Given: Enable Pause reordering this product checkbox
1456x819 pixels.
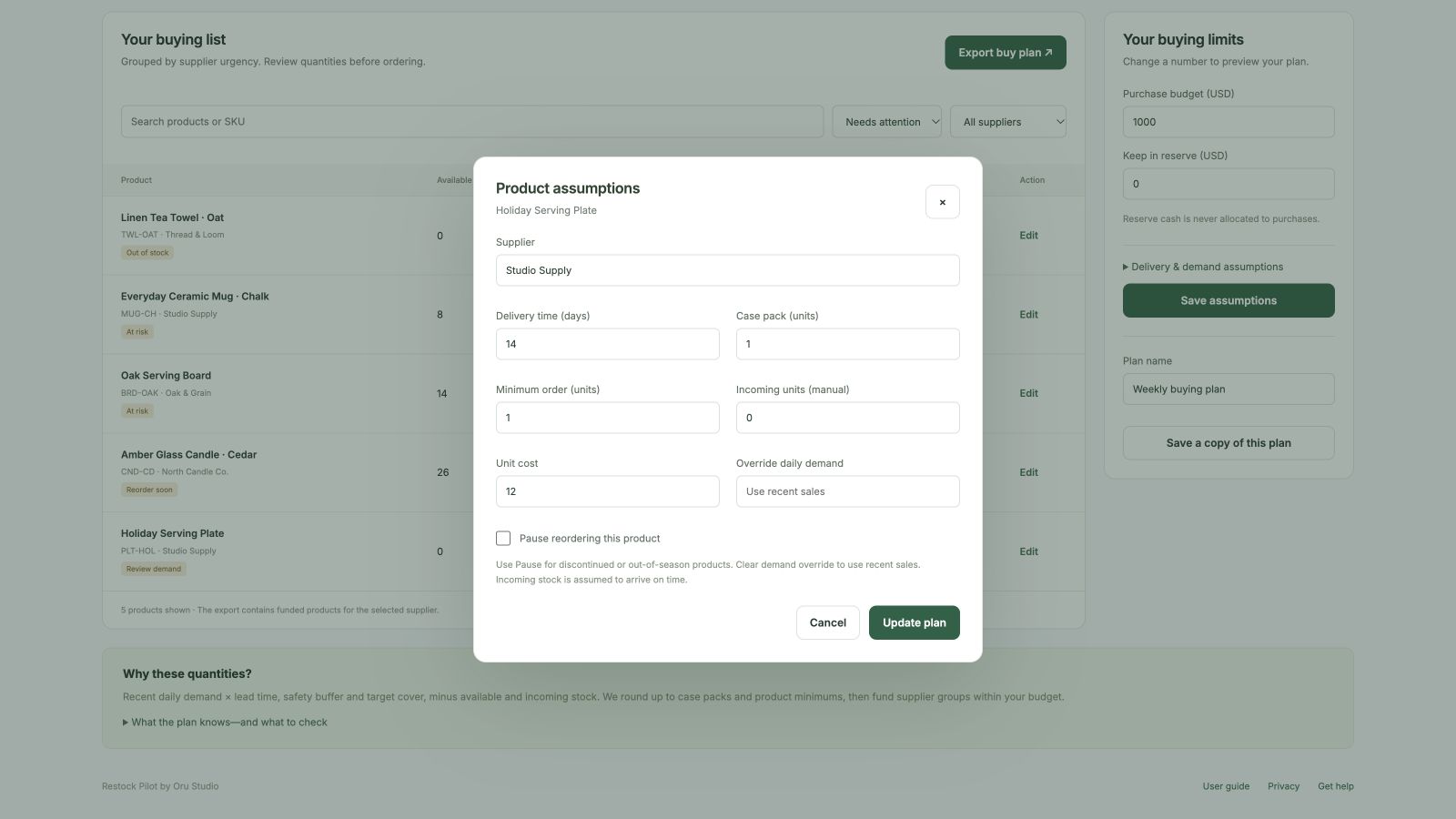Looking at the screenshot, I should pyautogui.click(x=503, y=539).
